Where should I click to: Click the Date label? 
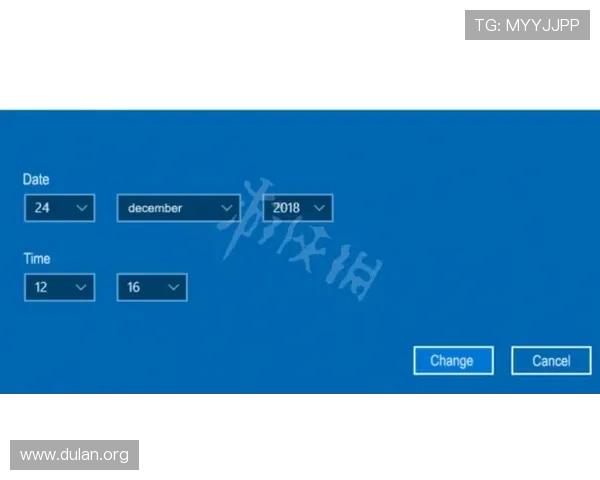36,179
